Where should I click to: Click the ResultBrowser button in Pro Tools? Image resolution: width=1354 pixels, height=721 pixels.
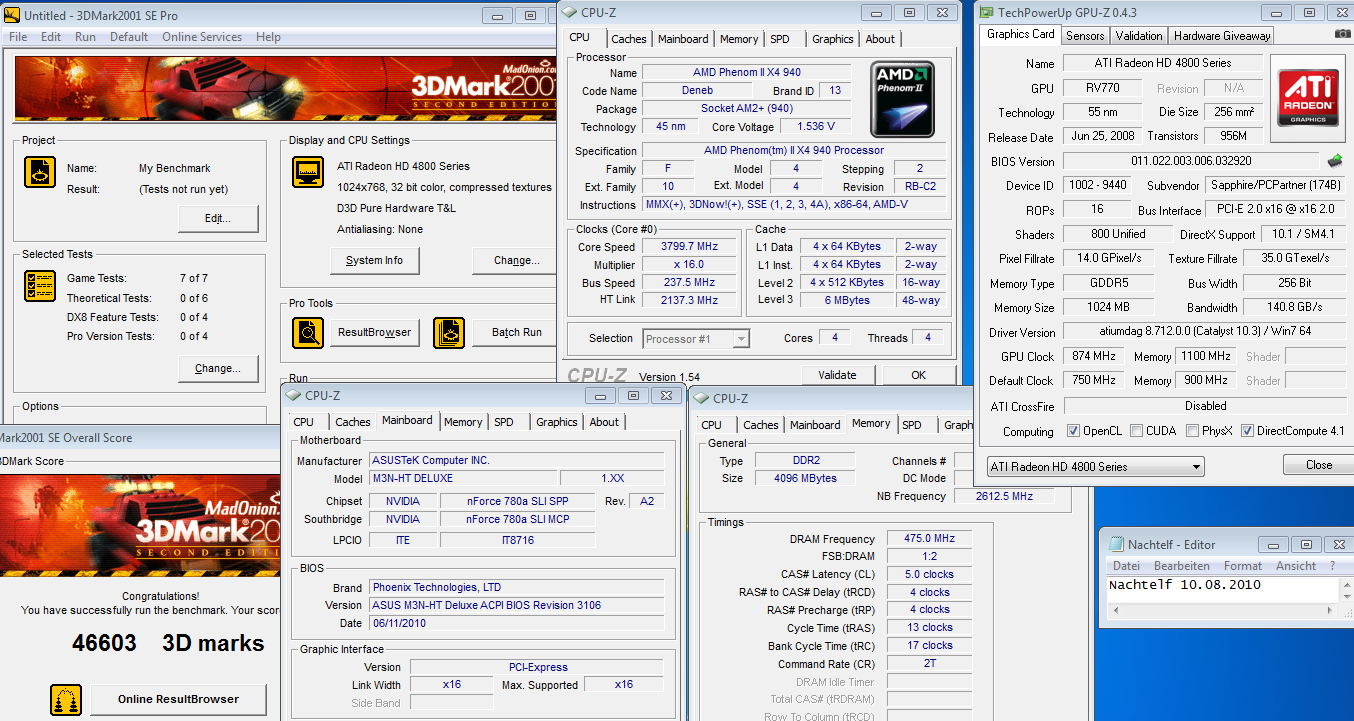click(374, 332)
